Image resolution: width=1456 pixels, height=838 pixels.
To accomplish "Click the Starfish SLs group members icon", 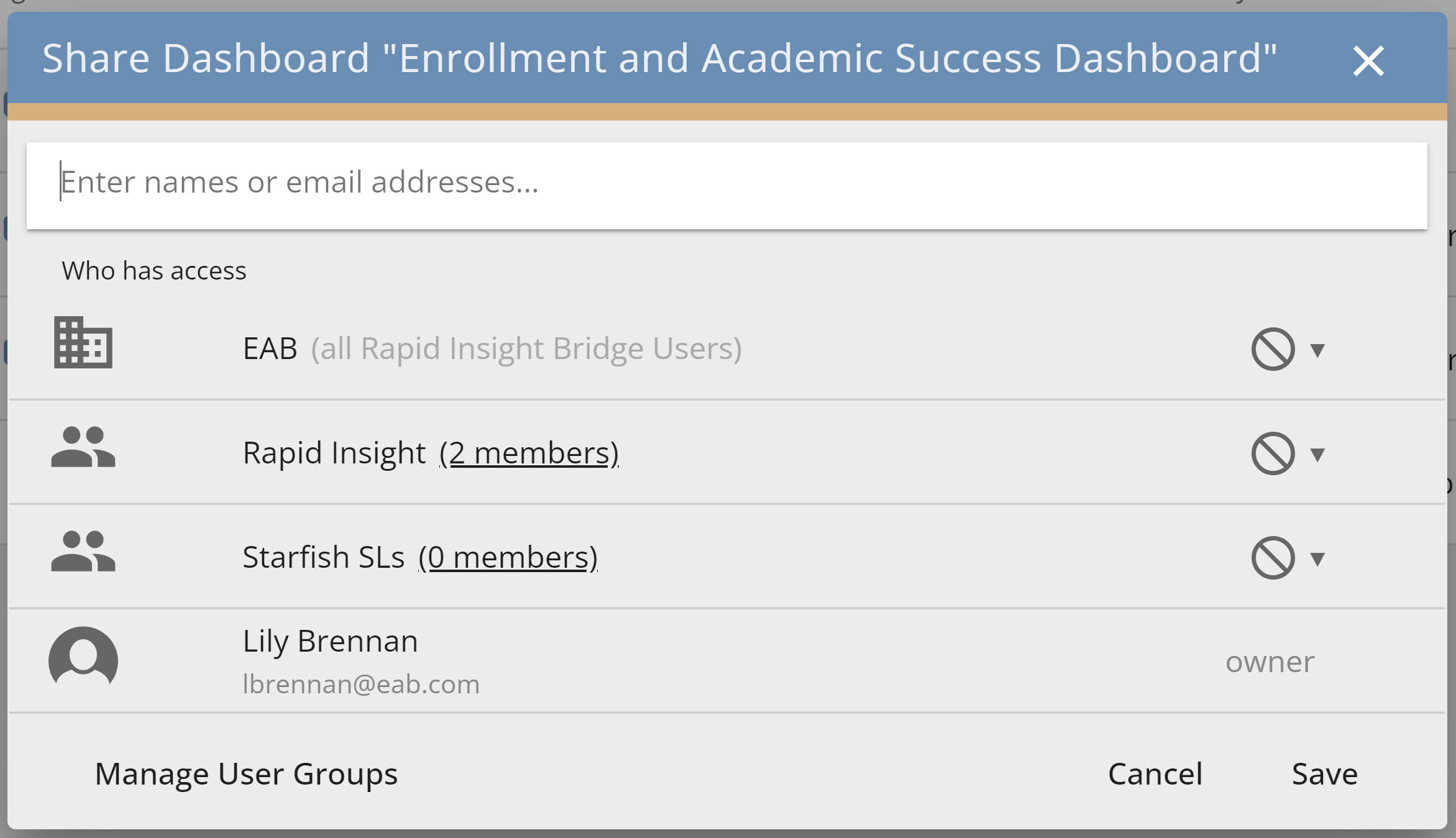I will click(83, 554).
